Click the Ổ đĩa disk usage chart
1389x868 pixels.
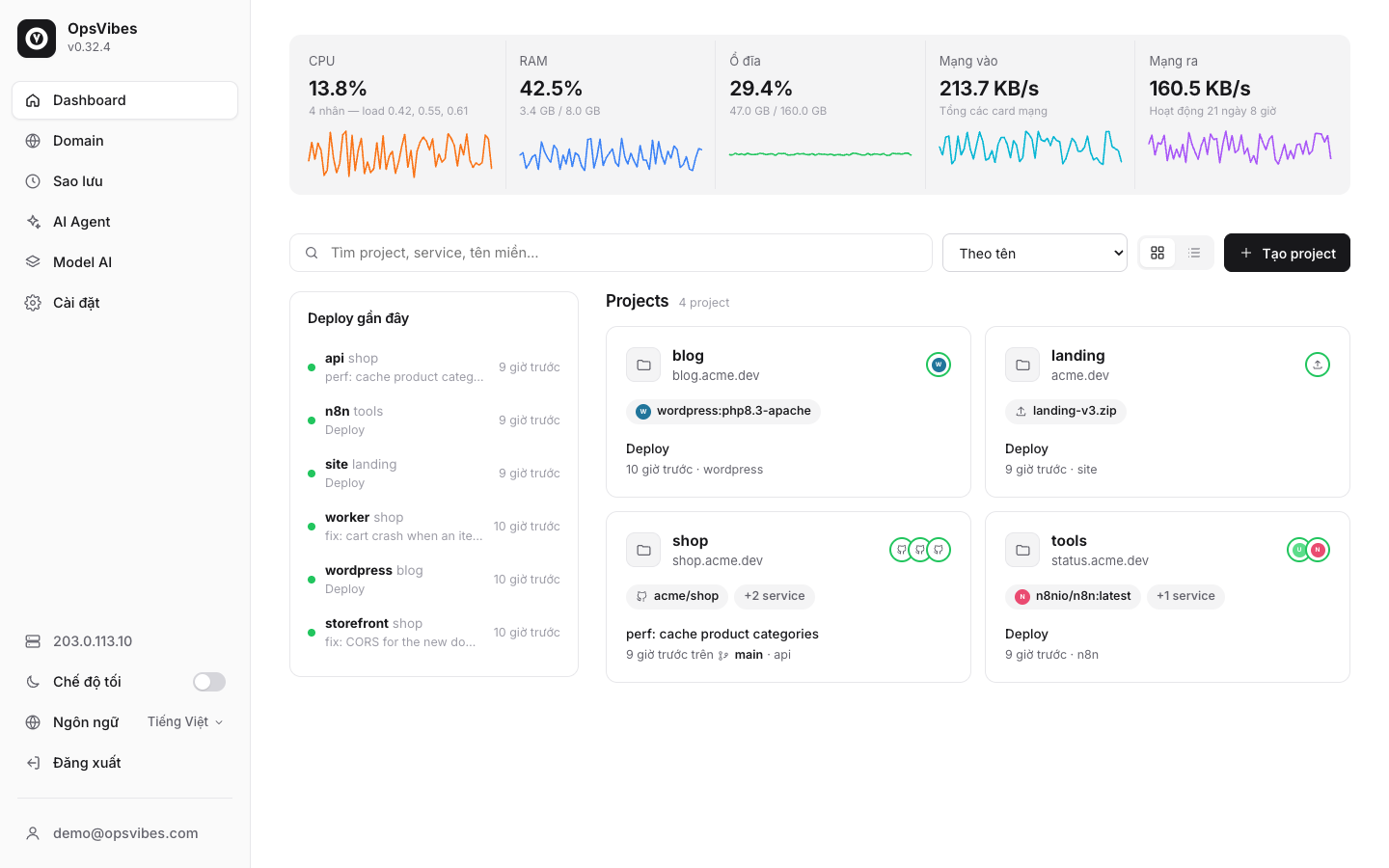[820, 153]
